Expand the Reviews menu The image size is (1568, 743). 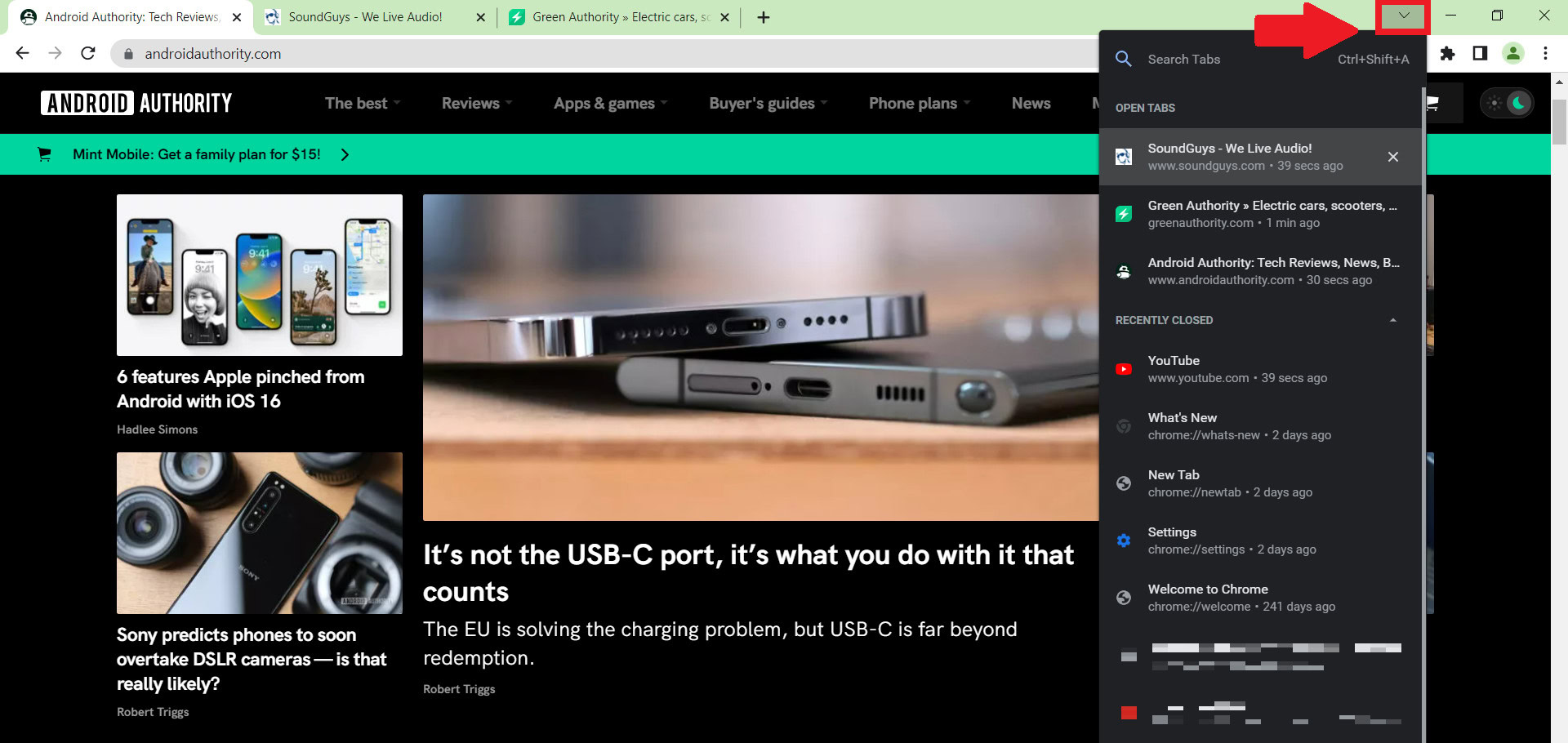point(477,103)
